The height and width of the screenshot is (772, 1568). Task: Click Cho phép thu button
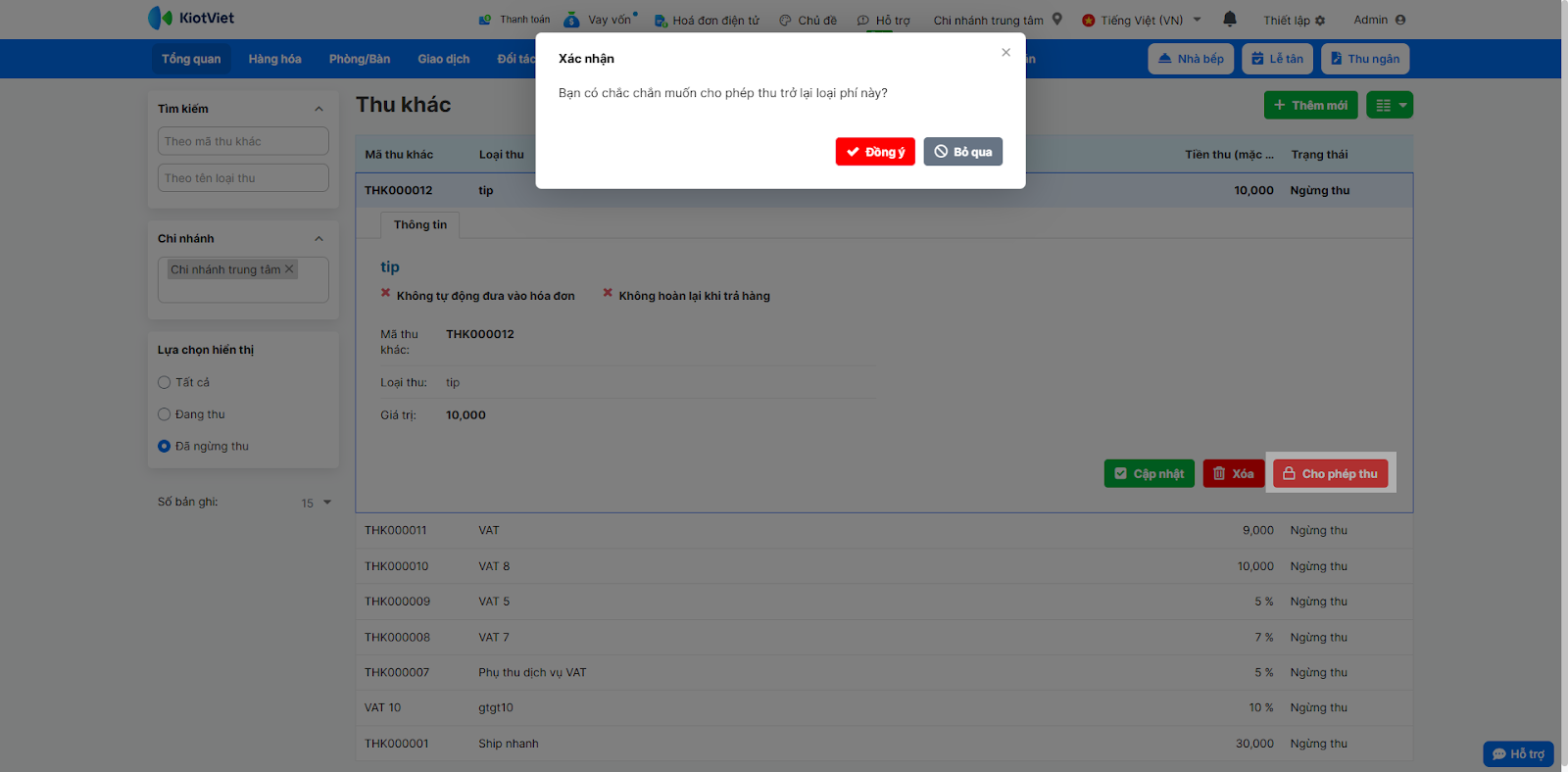pos(1331,474)
